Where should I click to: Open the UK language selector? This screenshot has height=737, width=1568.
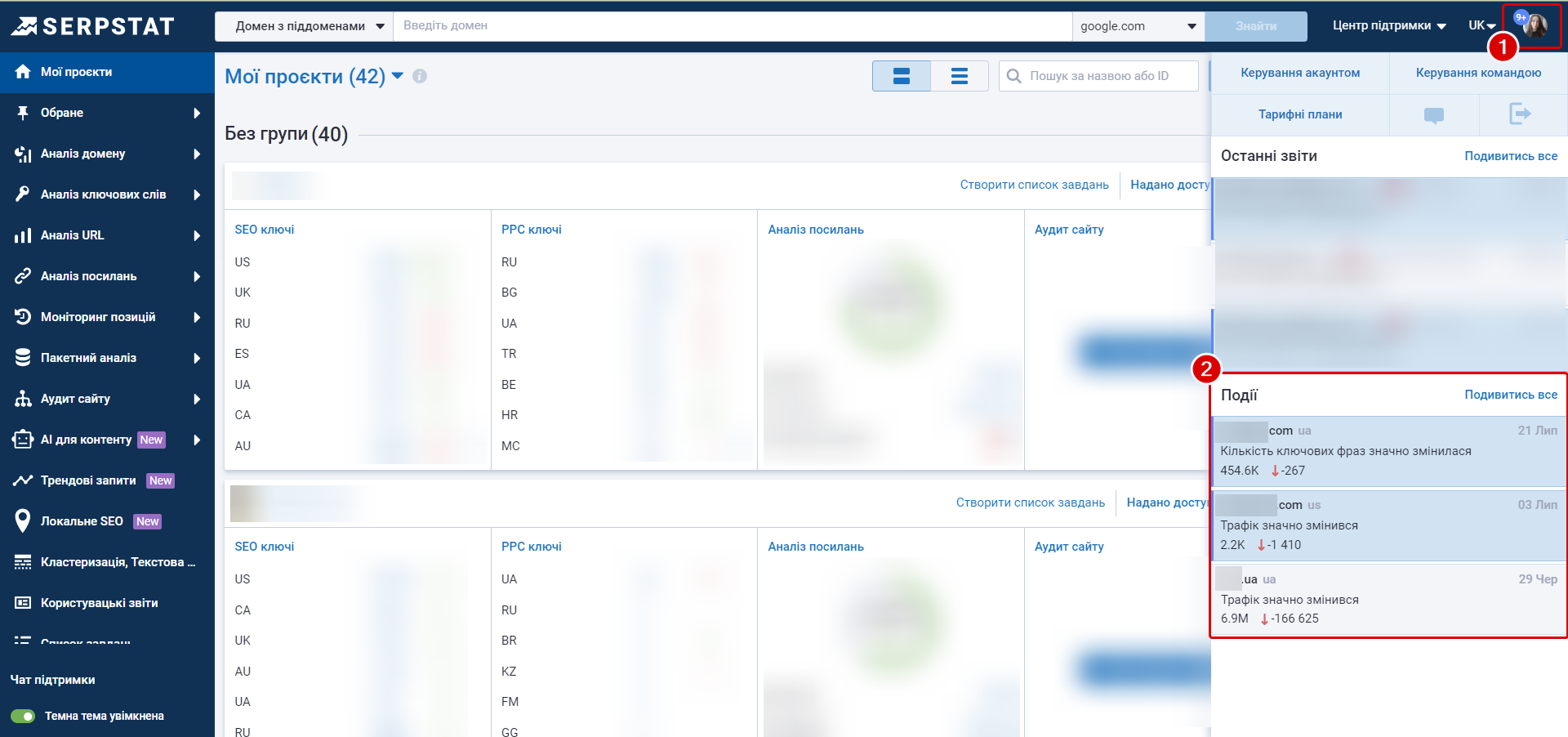pos(1481,25)
